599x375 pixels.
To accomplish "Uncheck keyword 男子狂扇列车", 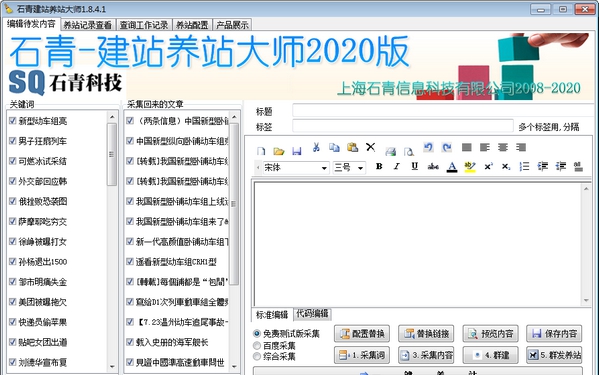I will (x=13, y=141).
